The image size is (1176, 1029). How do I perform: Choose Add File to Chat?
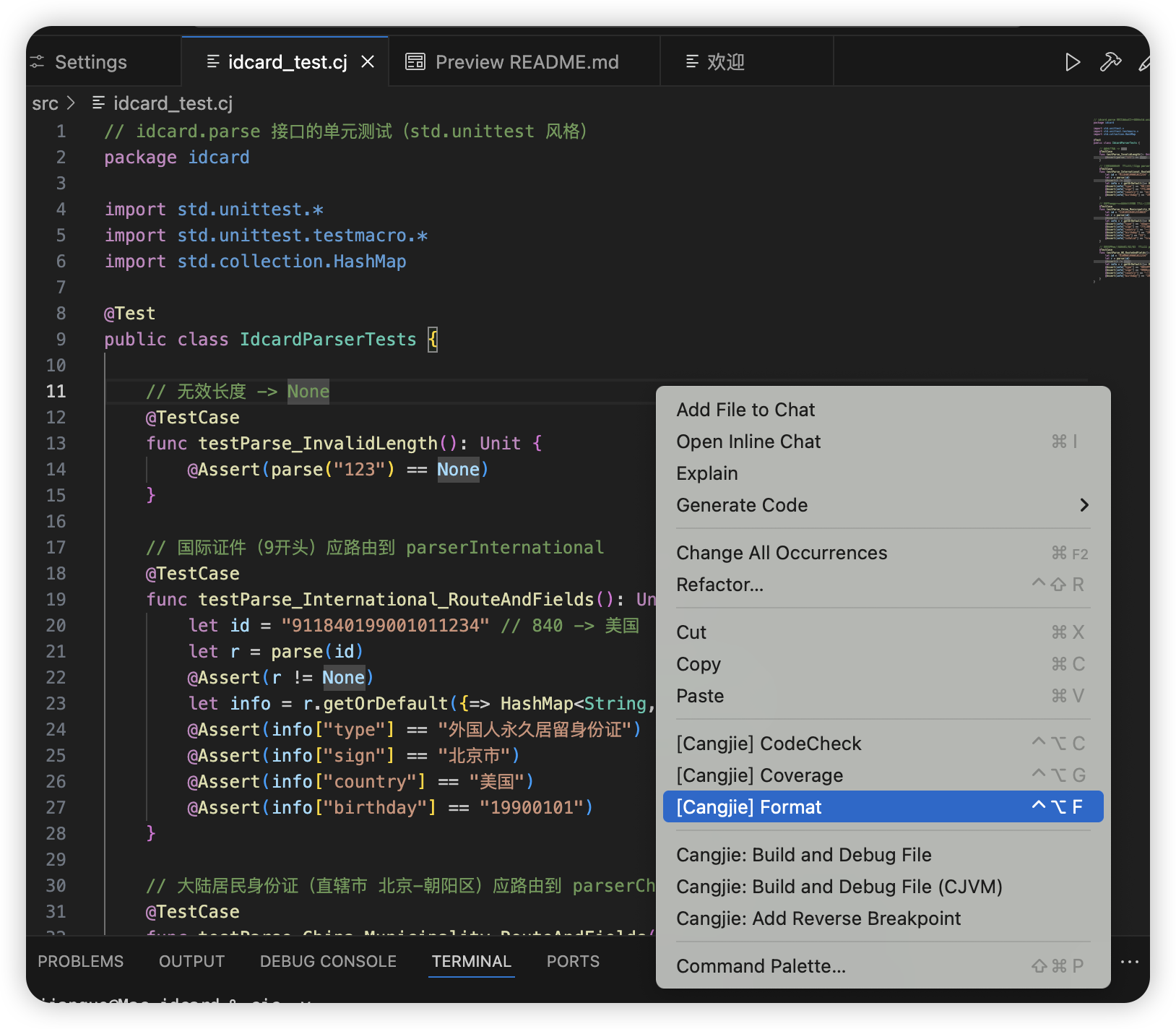(883, 410)
